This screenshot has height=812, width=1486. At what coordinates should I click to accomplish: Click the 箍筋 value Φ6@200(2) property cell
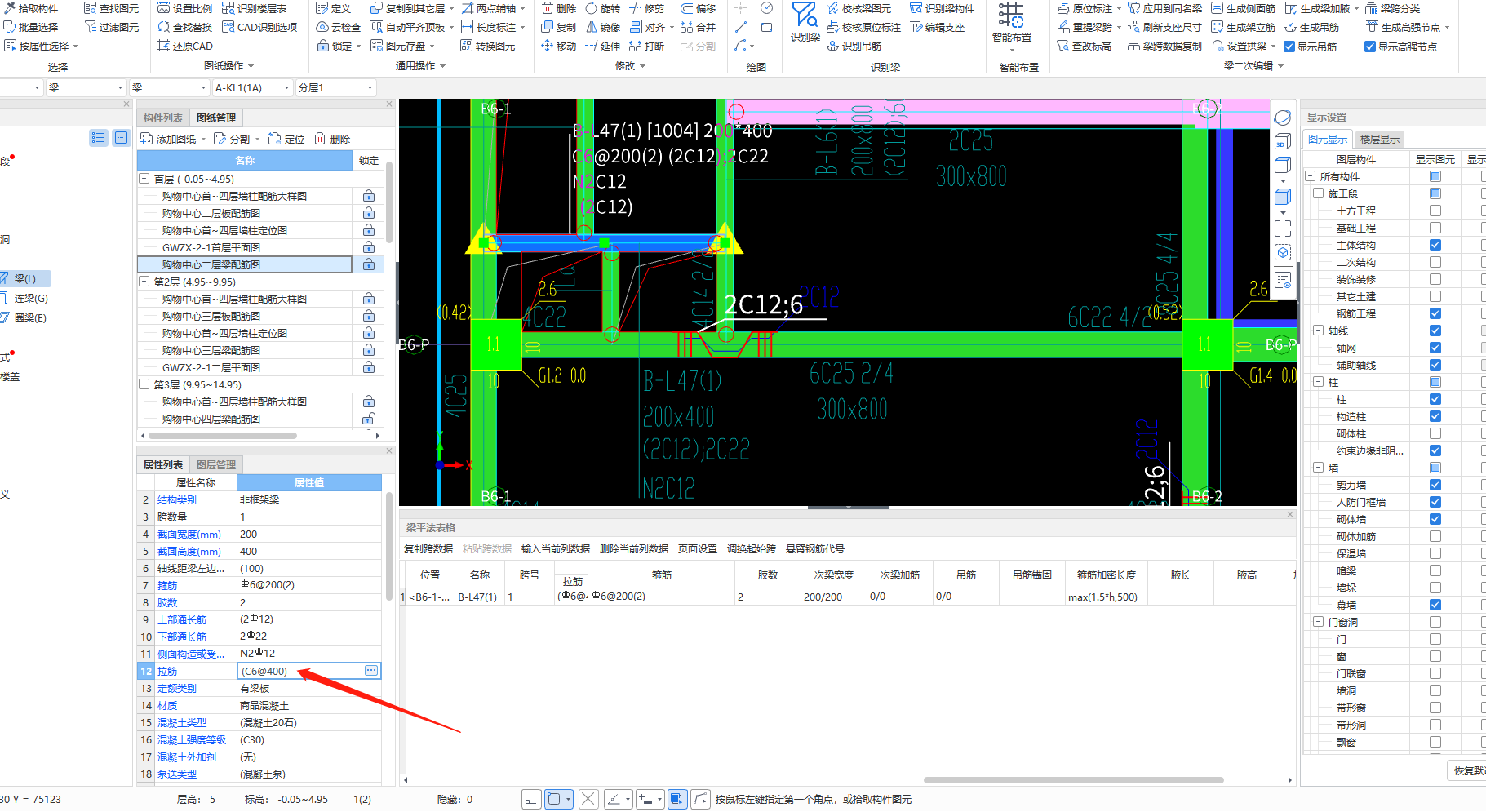point(308,585)
